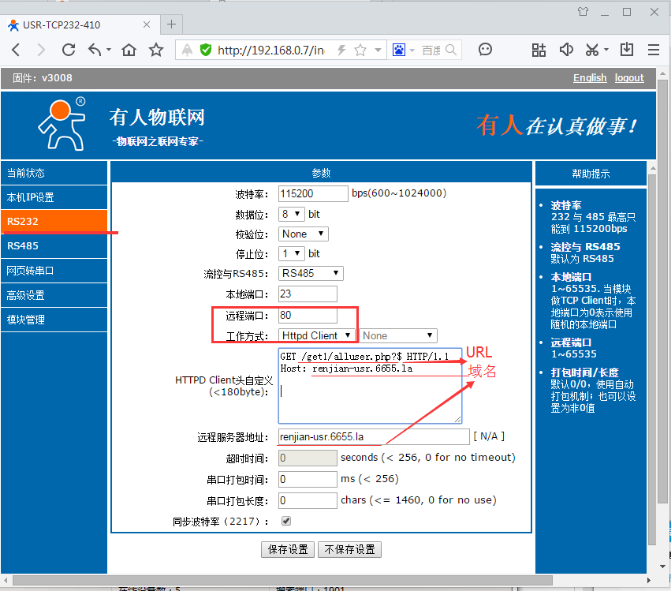
Task: Toggle the 同步波特率 (2217) checkbox
Action: tap(286, 521)
